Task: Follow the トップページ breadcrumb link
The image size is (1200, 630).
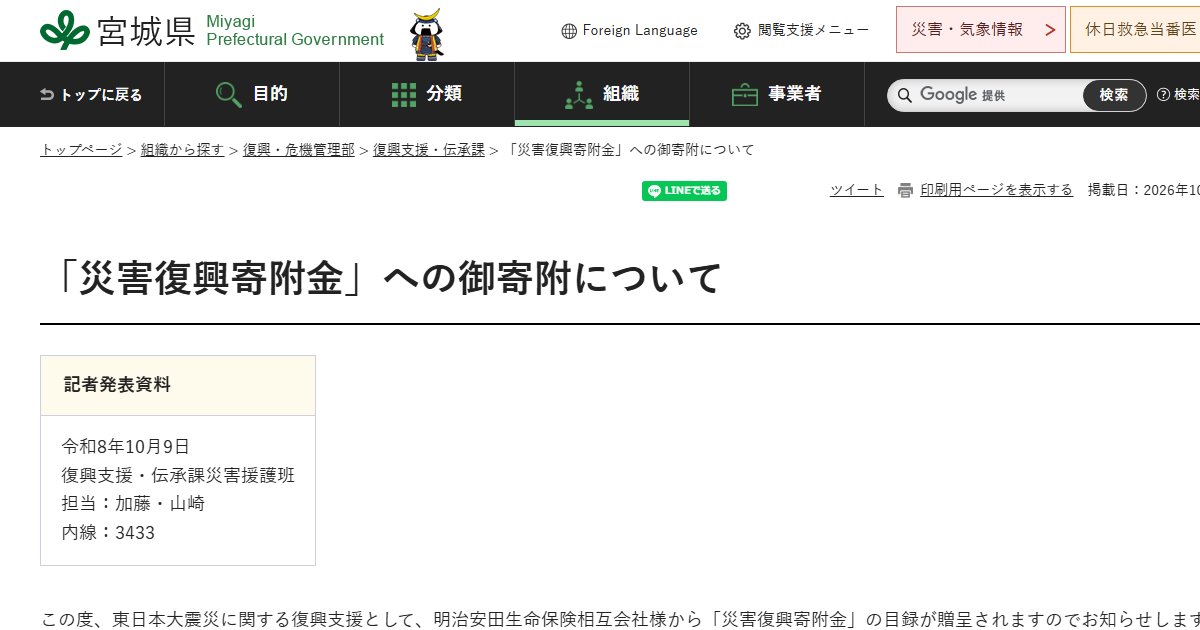Action: (81, 150)
